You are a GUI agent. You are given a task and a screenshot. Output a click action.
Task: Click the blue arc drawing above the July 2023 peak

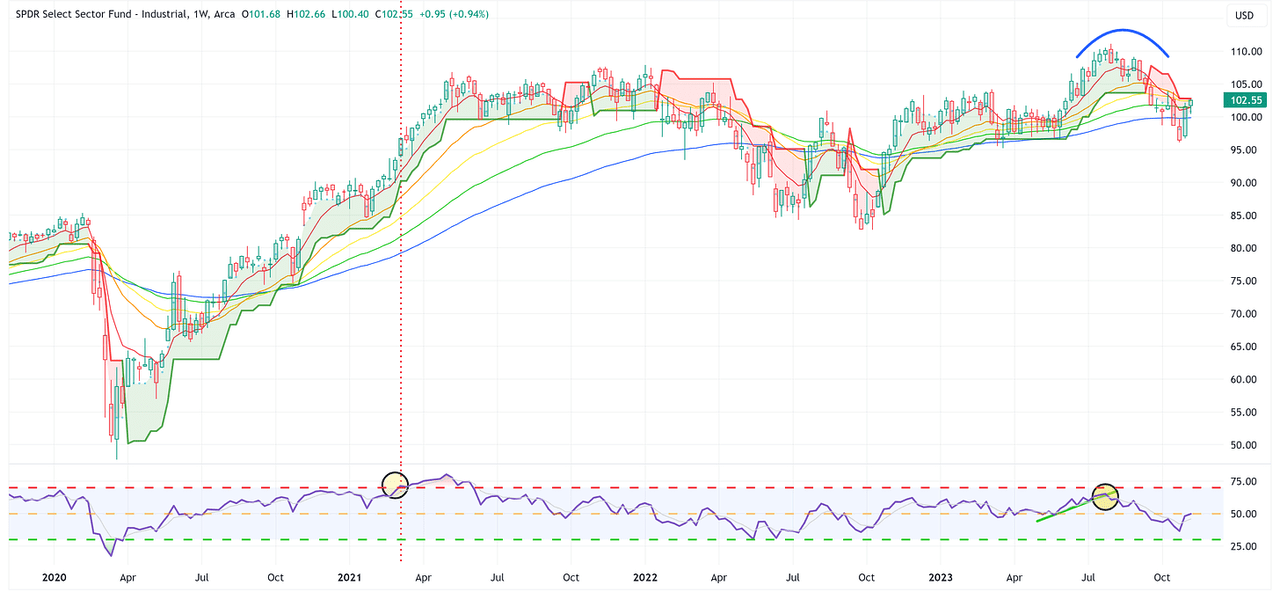(1124, 31)
